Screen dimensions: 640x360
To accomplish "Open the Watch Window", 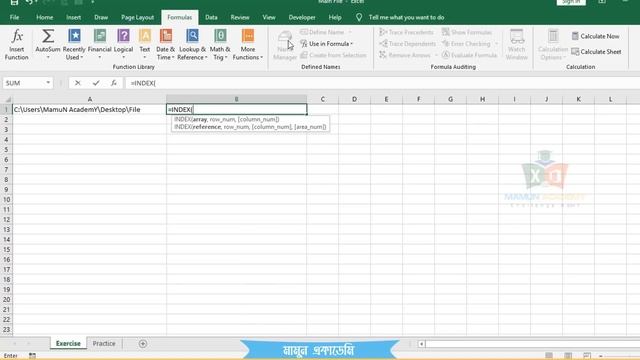I will (x=516, y=45).
